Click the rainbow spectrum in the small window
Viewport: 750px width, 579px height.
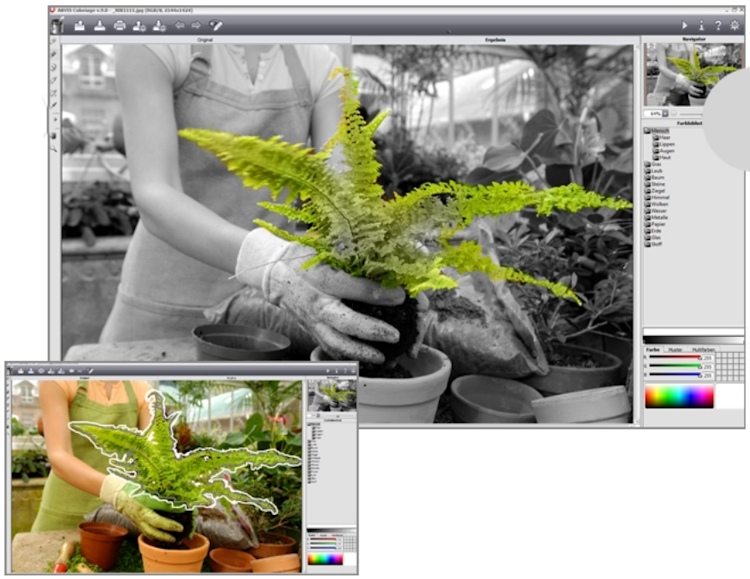(325, 559)
